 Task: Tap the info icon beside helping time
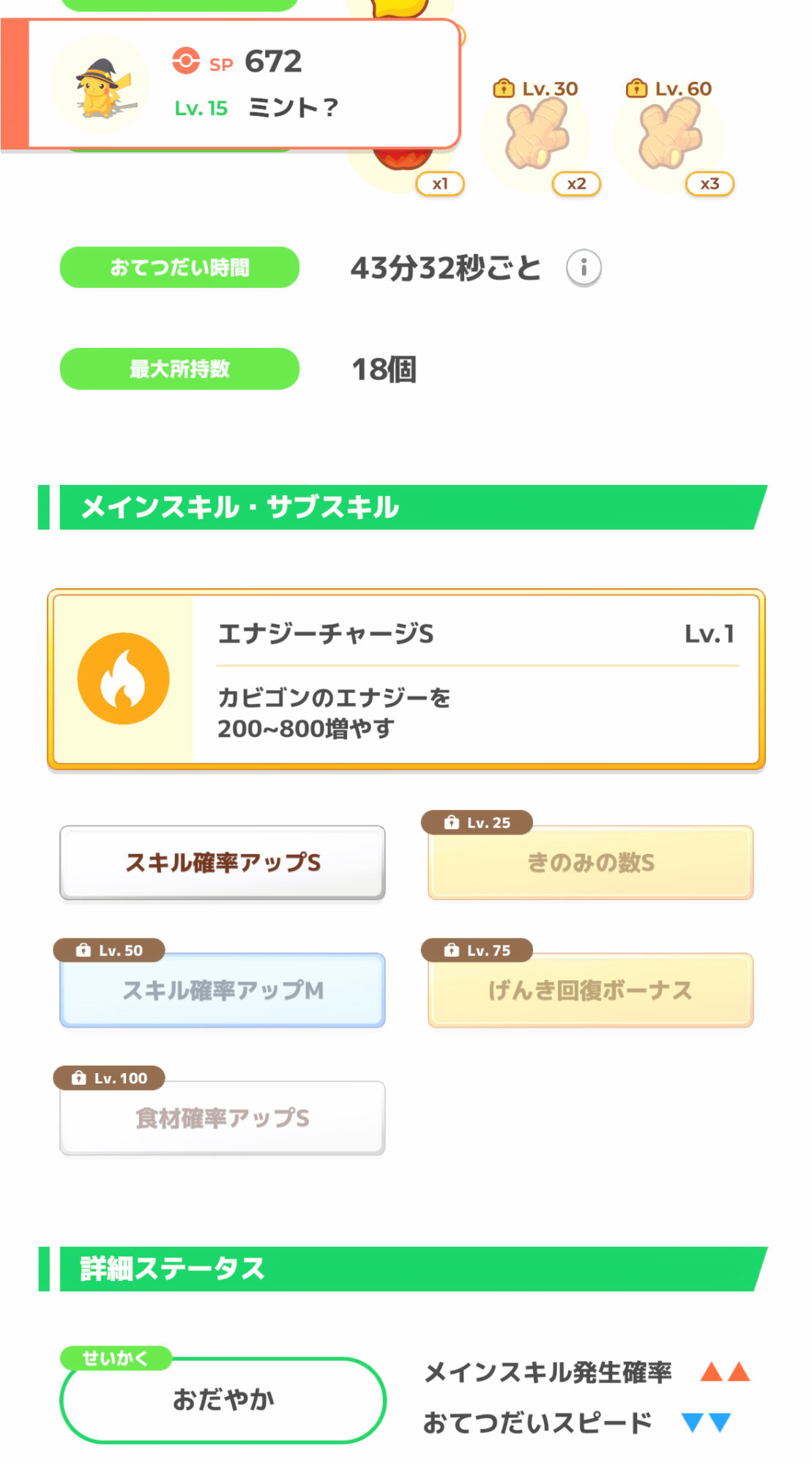tap(584, 268)
